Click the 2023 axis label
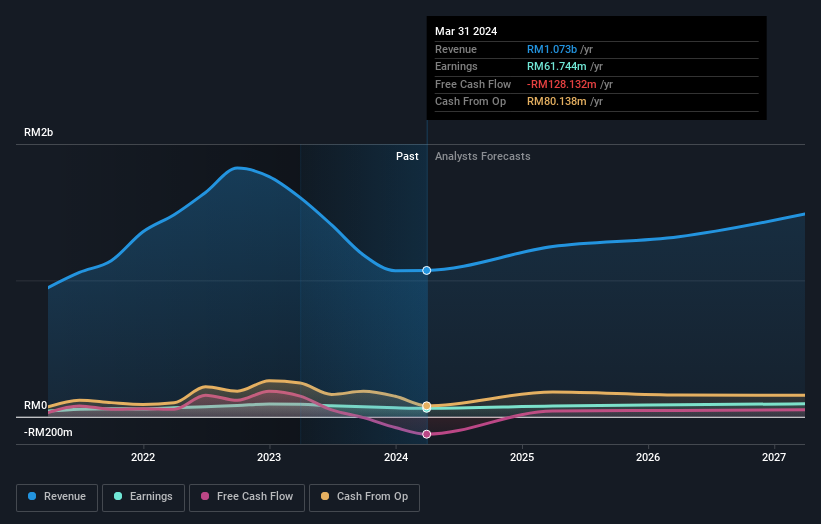Screen dimensions: 821x524 point(269,457)
